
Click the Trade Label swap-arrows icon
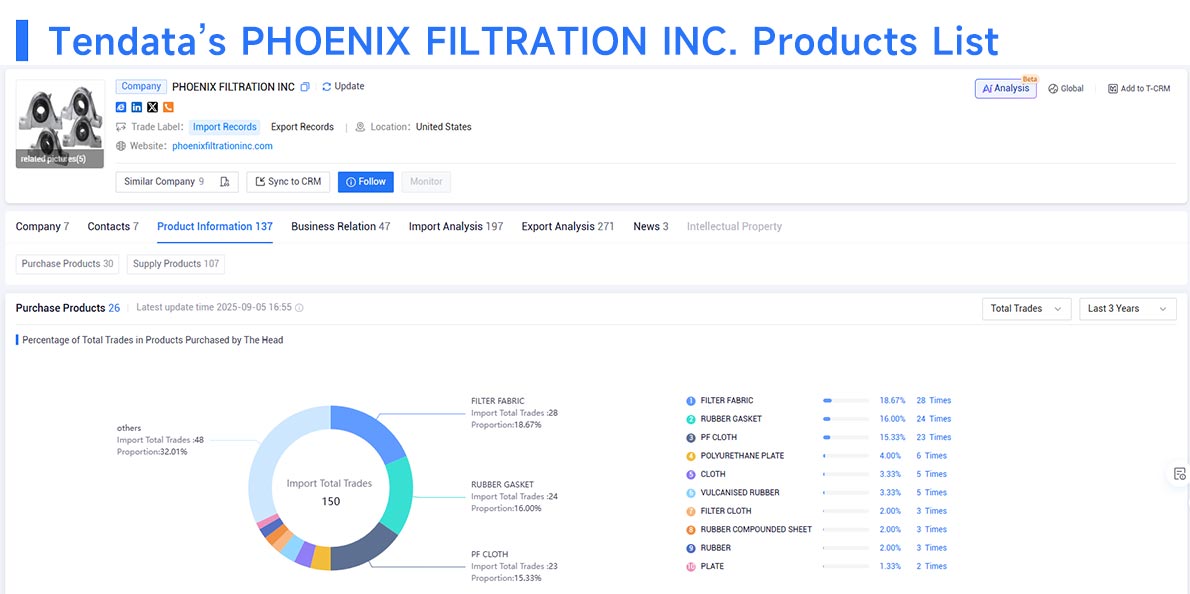(121, 127)
